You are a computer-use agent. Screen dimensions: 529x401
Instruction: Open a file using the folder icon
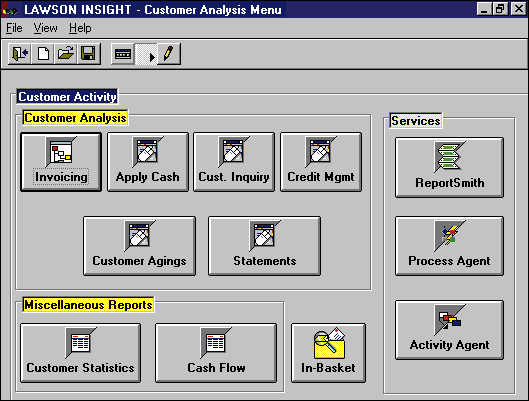pyautogui.click(x=65, y=54)
